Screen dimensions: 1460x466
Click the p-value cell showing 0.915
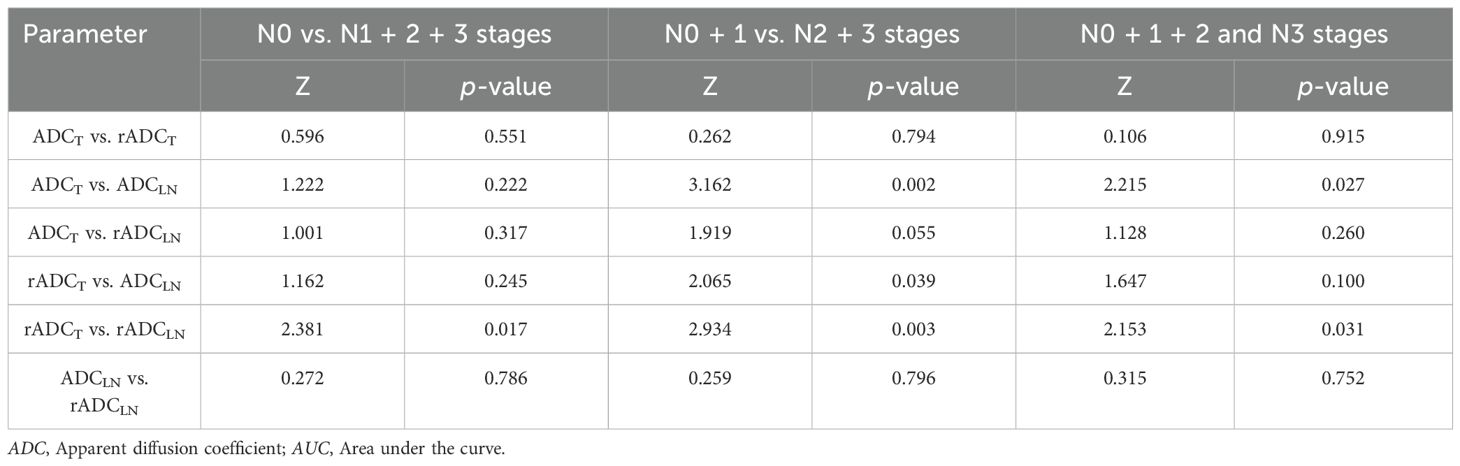coord(1342,136)
